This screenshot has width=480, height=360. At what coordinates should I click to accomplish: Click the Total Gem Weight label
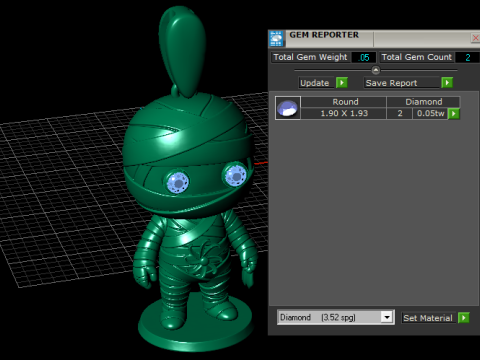point(310,57)
